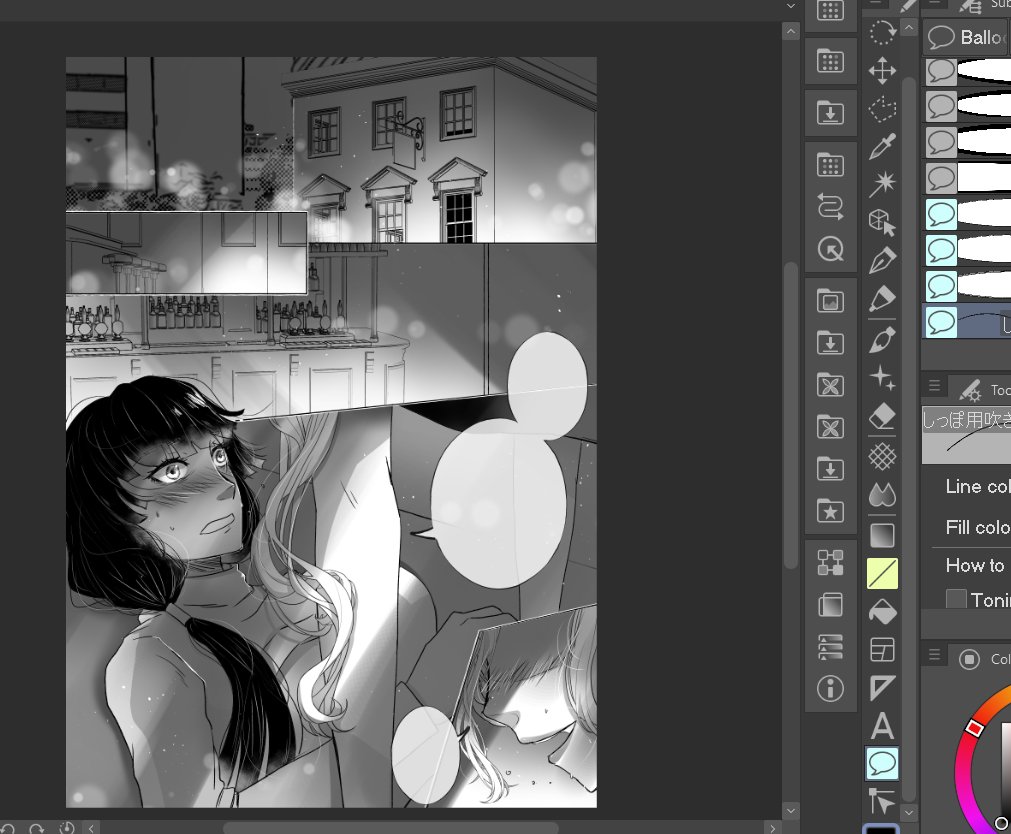Select the Pen nib tool
Viewport: 1011px width, 834px height.
click(882, 260)
